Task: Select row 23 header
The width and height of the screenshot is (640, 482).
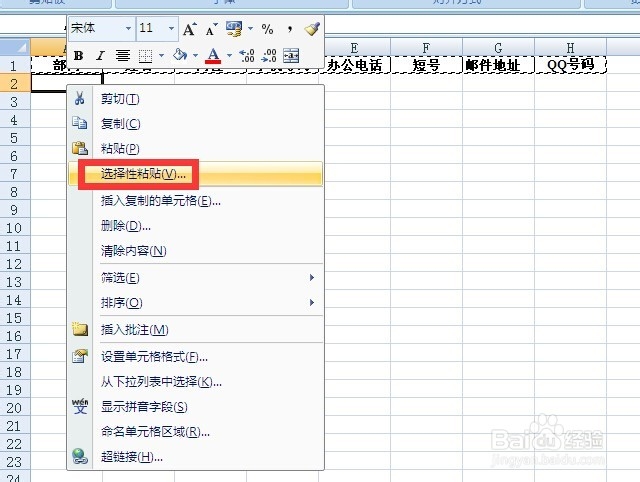Action: [15, 462]
